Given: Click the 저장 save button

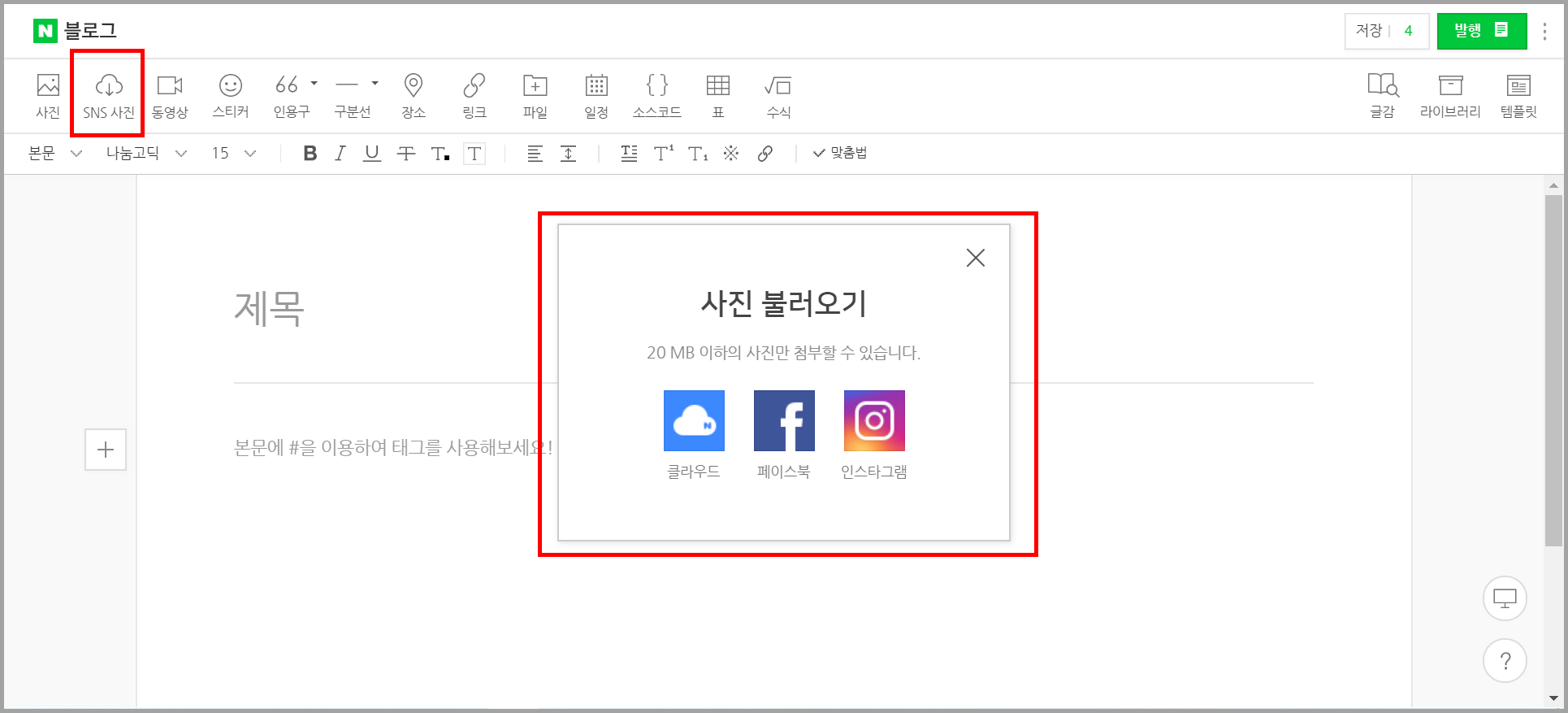Looking at the screenshot, I should tap(1369, 31).
